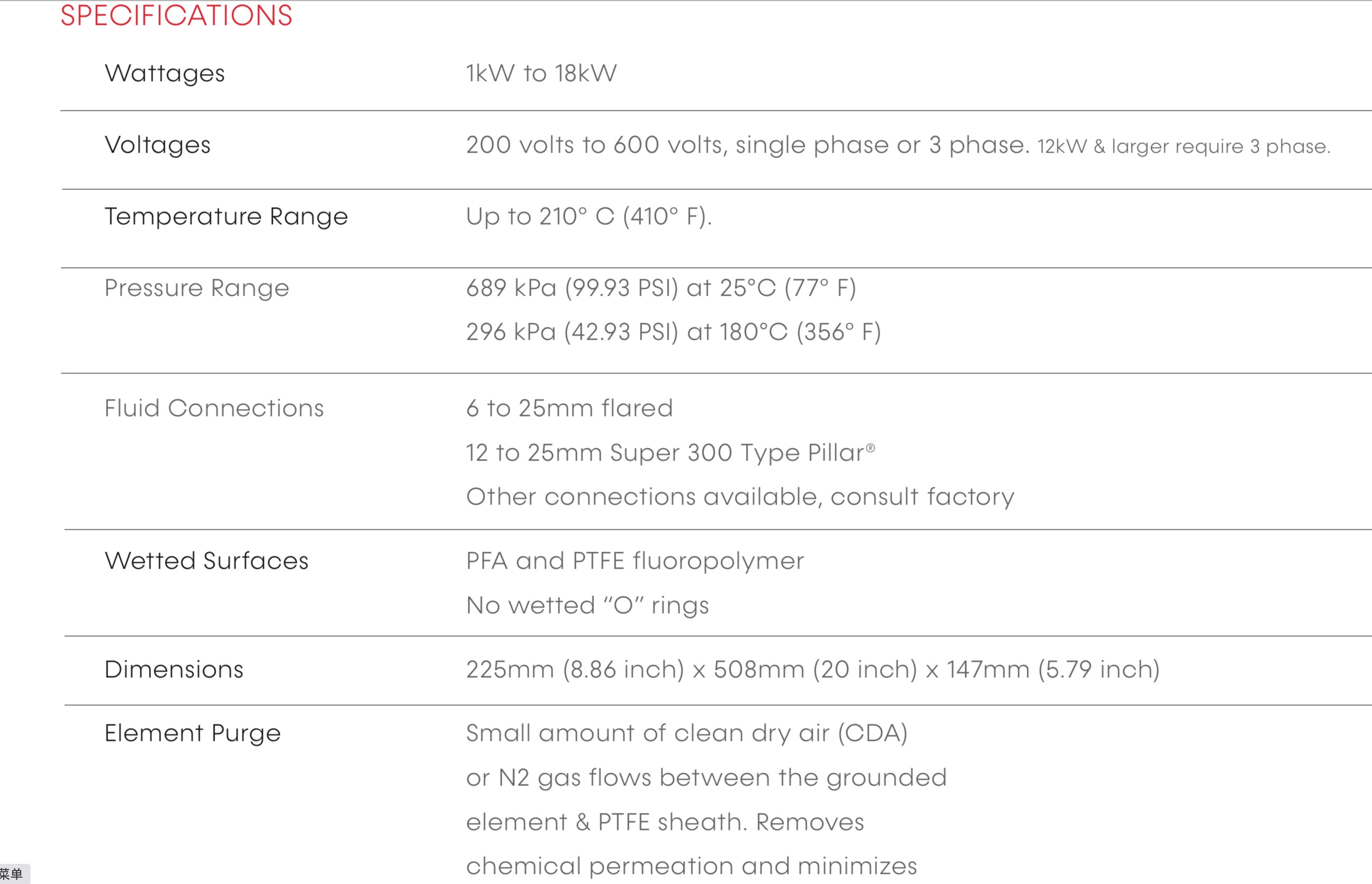Click the Super 300 Type Pillar line
Image resolution: width=1372 pixels, height=884 pixels.
pos(671,453)
